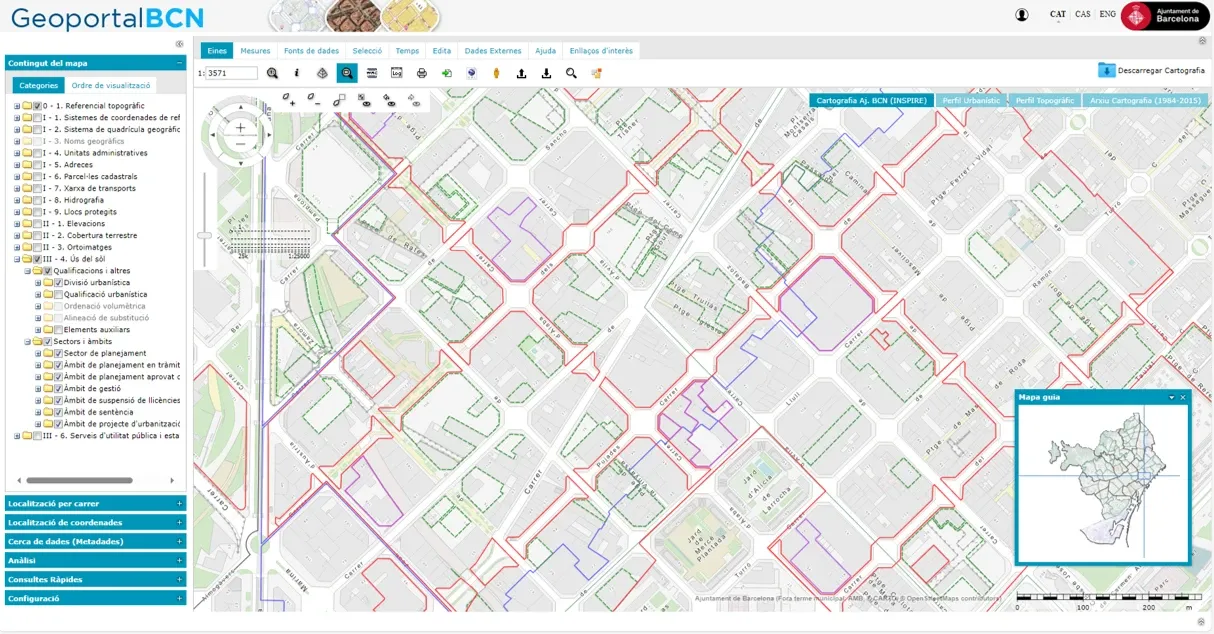Select Arxiu Cartografia (1984-2015) profile
1214x634 pixels.
click(x=1145, y=101)
